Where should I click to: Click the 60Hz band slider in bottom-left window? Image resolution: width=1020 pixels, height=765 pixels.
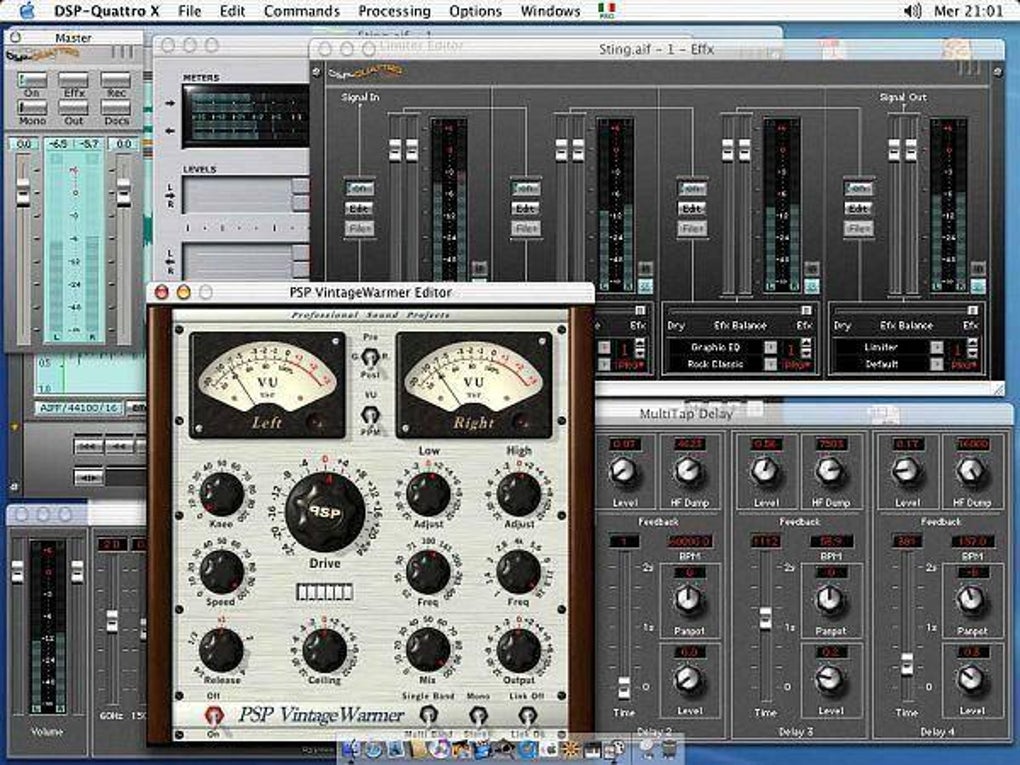(112, 621)
